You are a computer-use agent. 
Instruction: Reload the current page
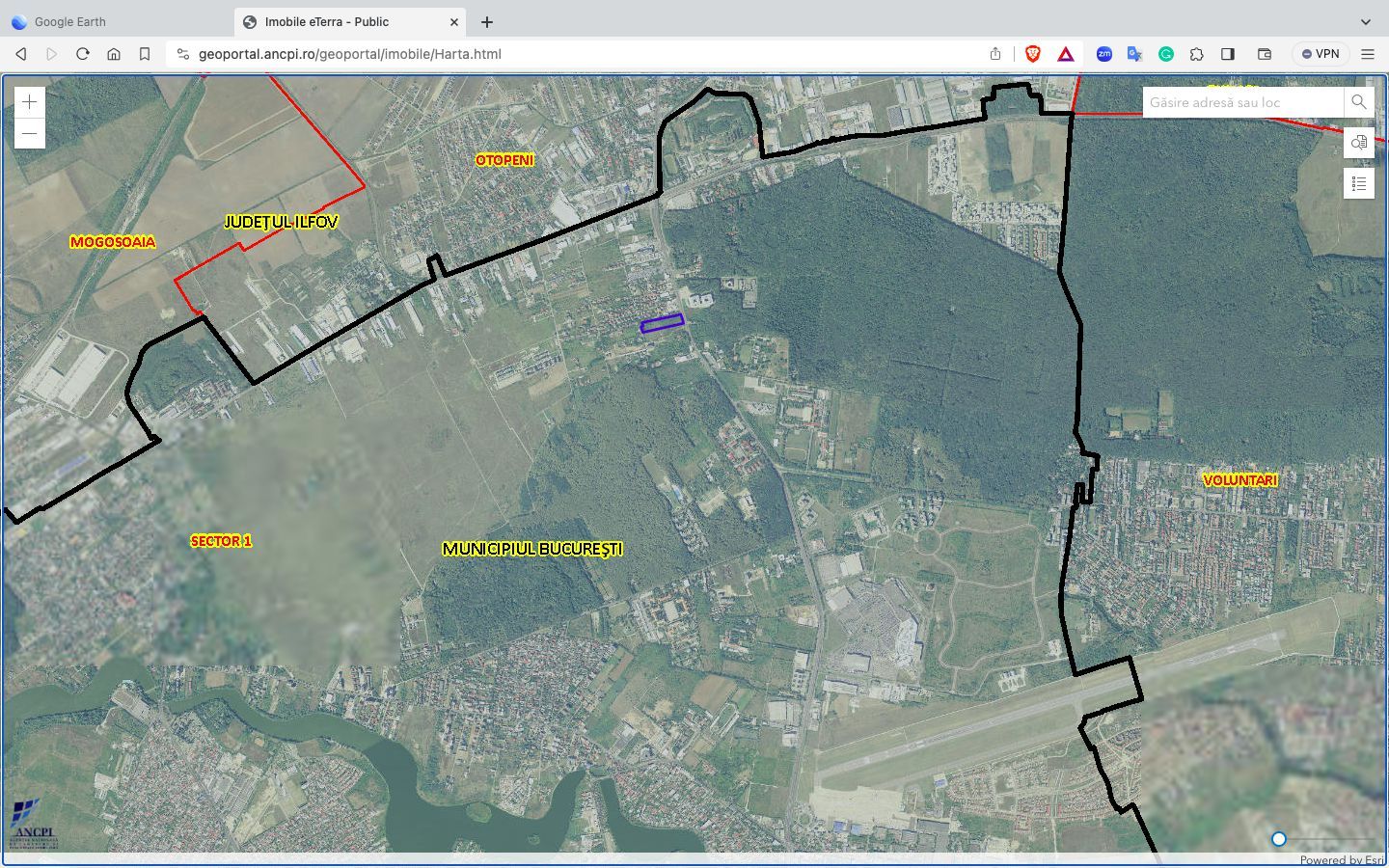(x=83, y=54)
